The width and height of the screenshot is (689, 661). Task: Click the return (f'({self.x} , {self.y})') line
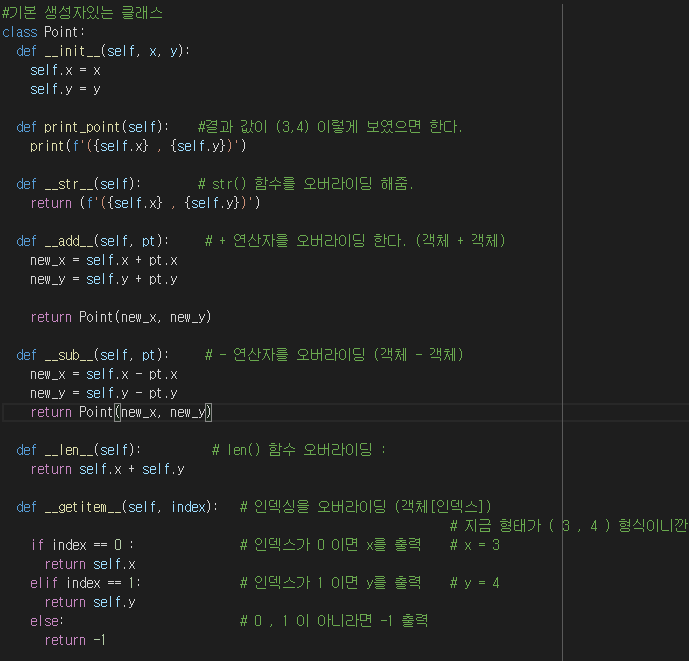click(x=145, y=203)
